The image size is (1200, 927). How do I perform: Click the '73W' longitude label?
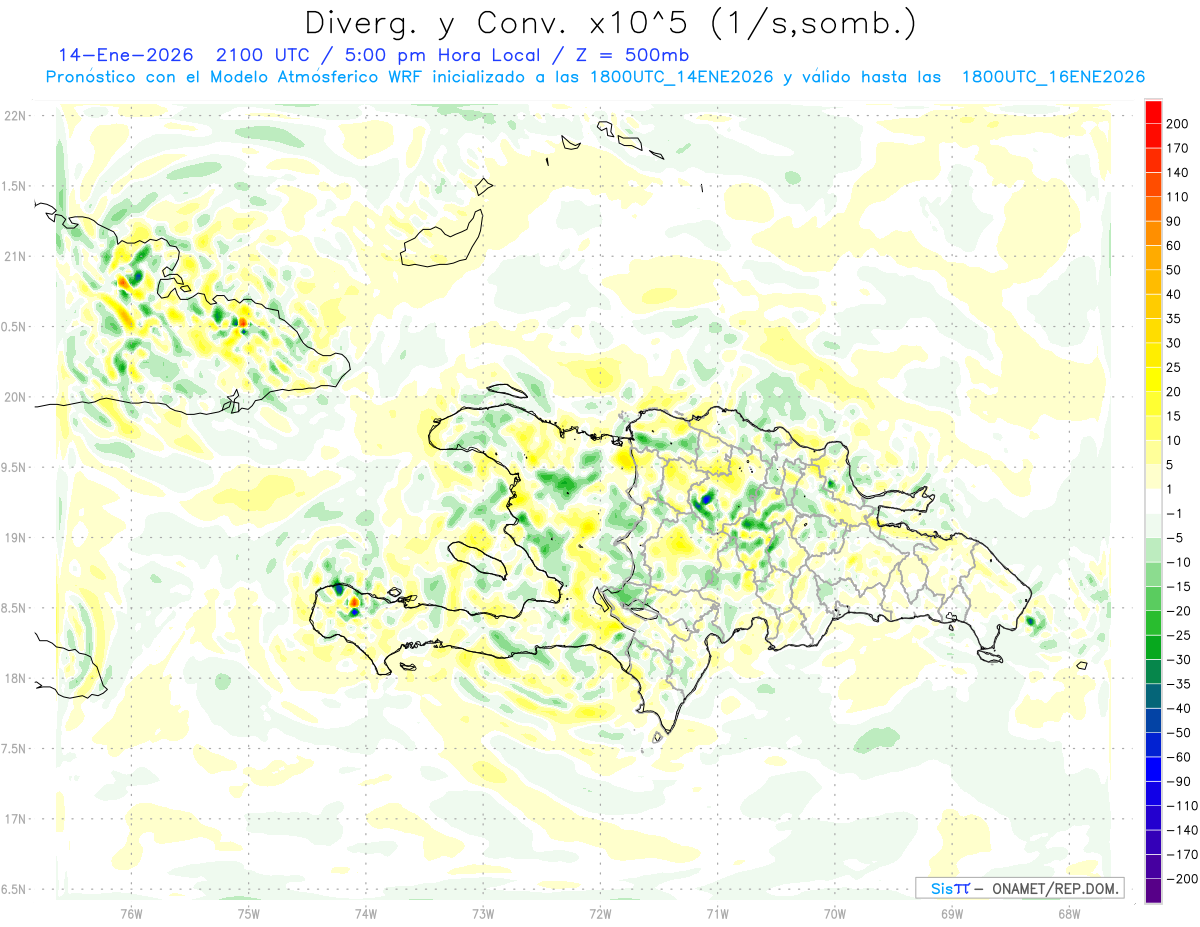pos(483,914)
